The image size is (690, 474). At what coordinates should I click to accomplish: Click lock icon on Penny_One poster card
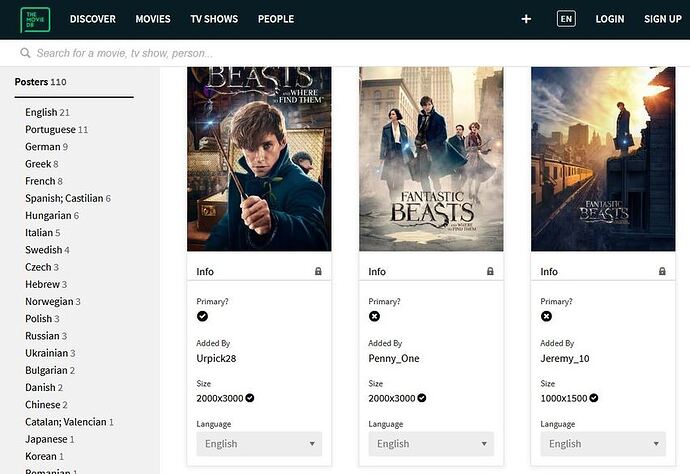(490, 271)
